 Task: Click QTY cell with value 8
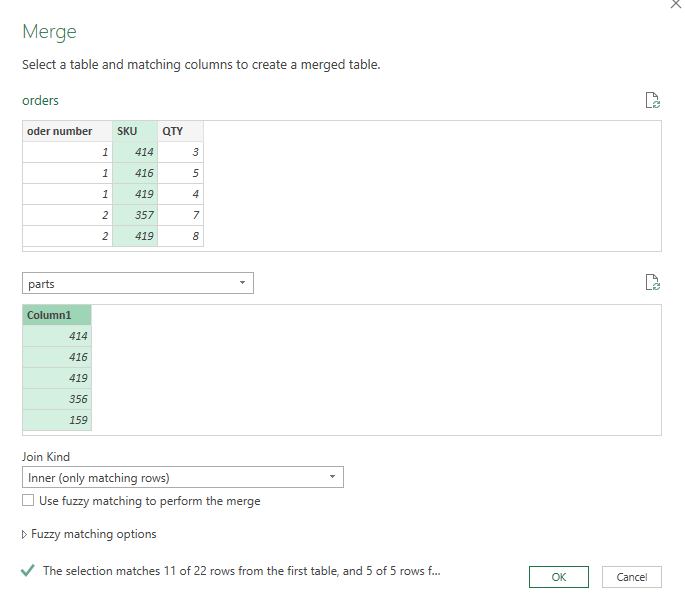coord(180,236)
